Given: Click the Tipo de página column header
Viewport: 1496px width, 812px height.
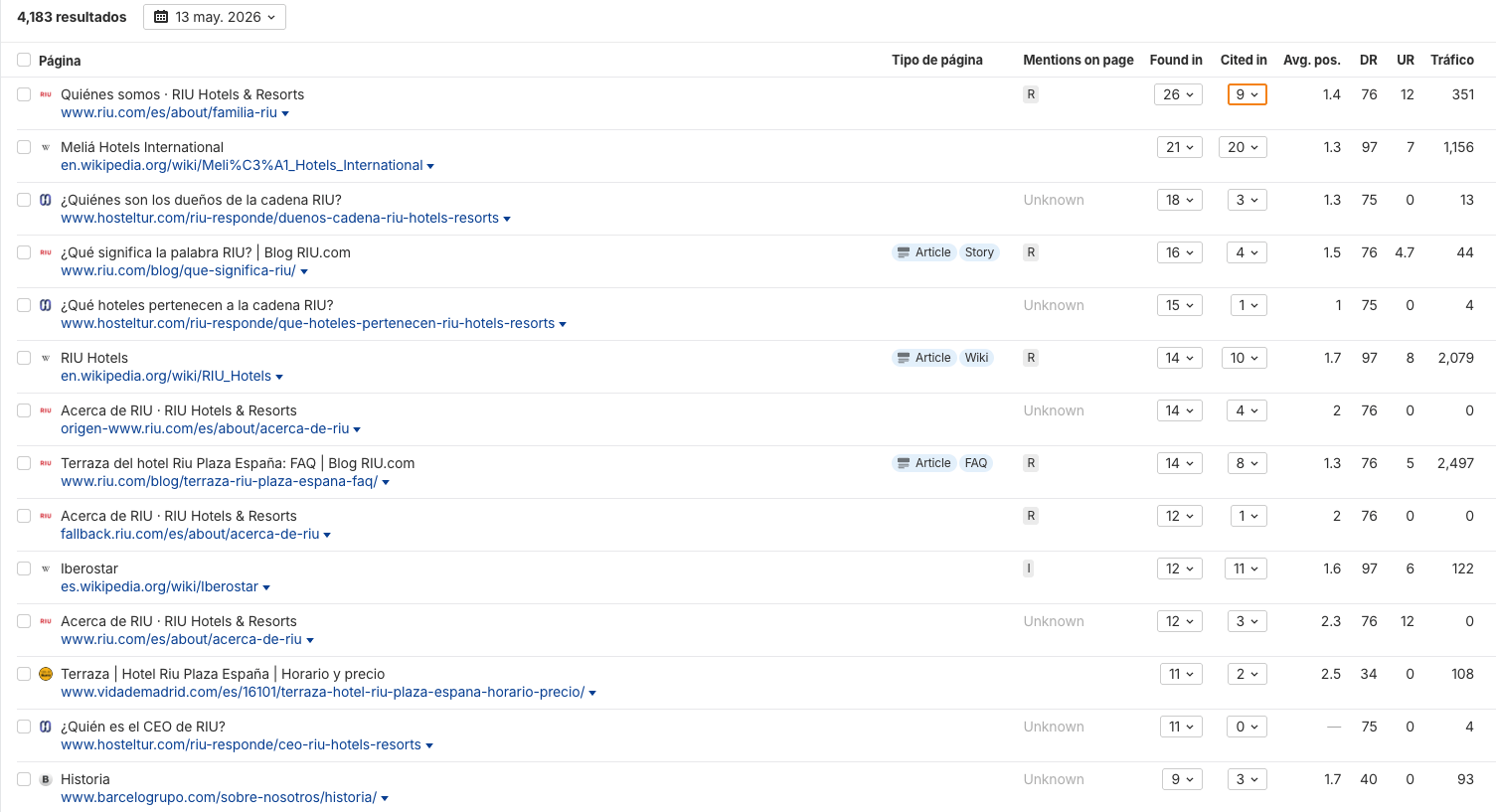Looking at the screenshot, I should 936,60.
